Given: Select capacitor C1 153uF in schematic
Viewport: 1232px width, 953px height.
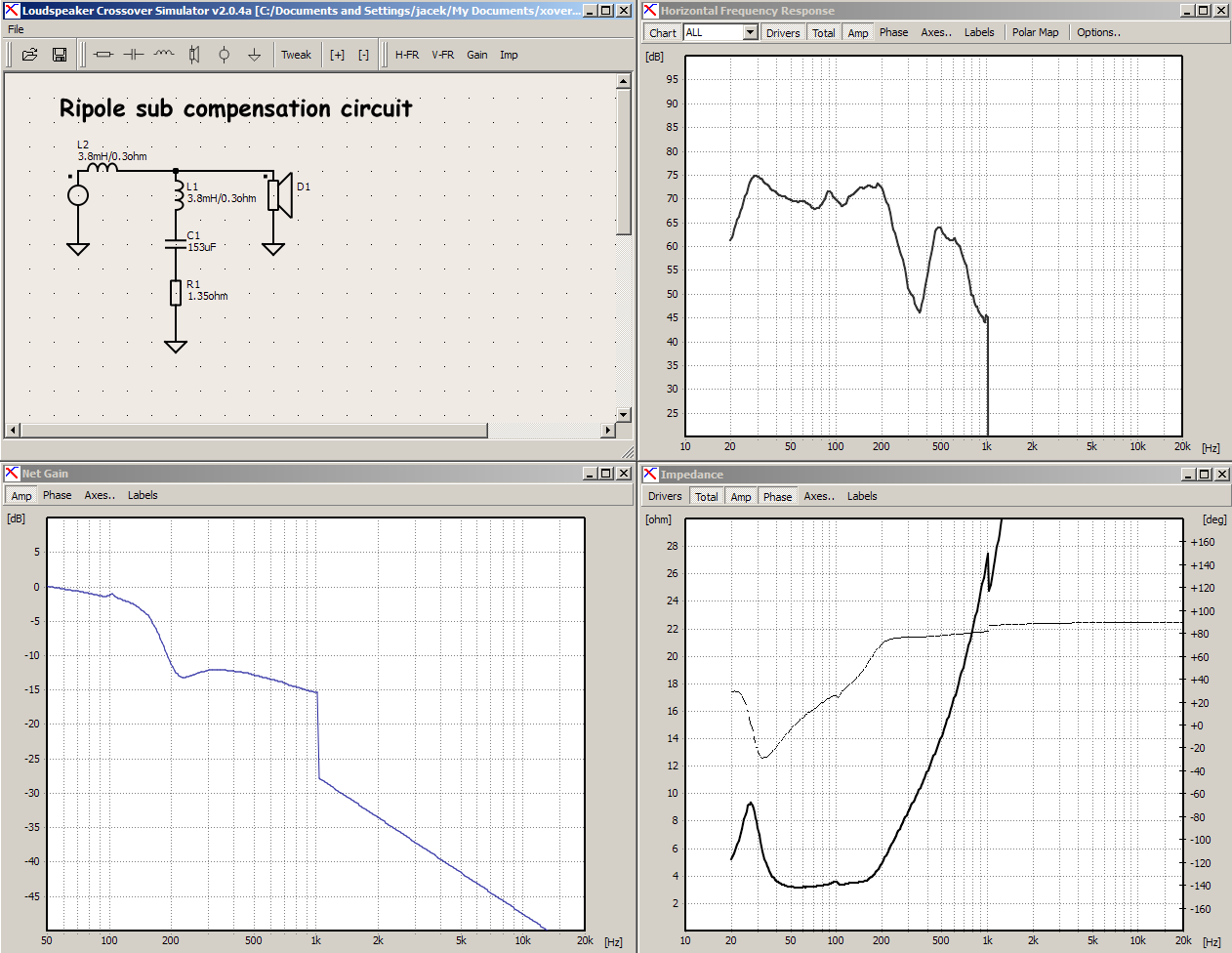Looking at the screenshot, I should coord(176,244).
